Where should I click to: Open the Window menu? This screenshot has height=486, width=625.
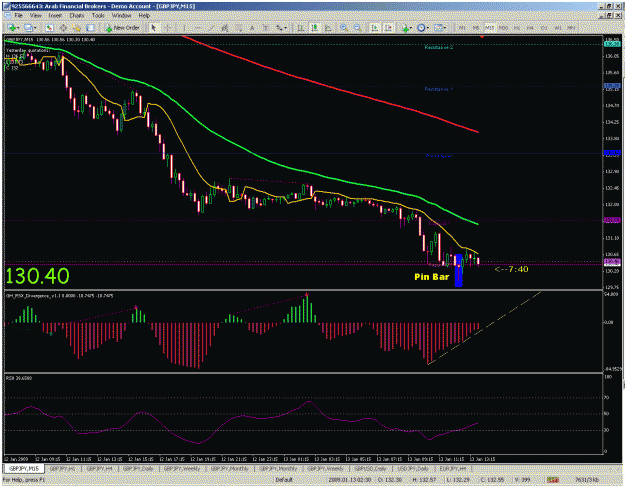point(121,16)
